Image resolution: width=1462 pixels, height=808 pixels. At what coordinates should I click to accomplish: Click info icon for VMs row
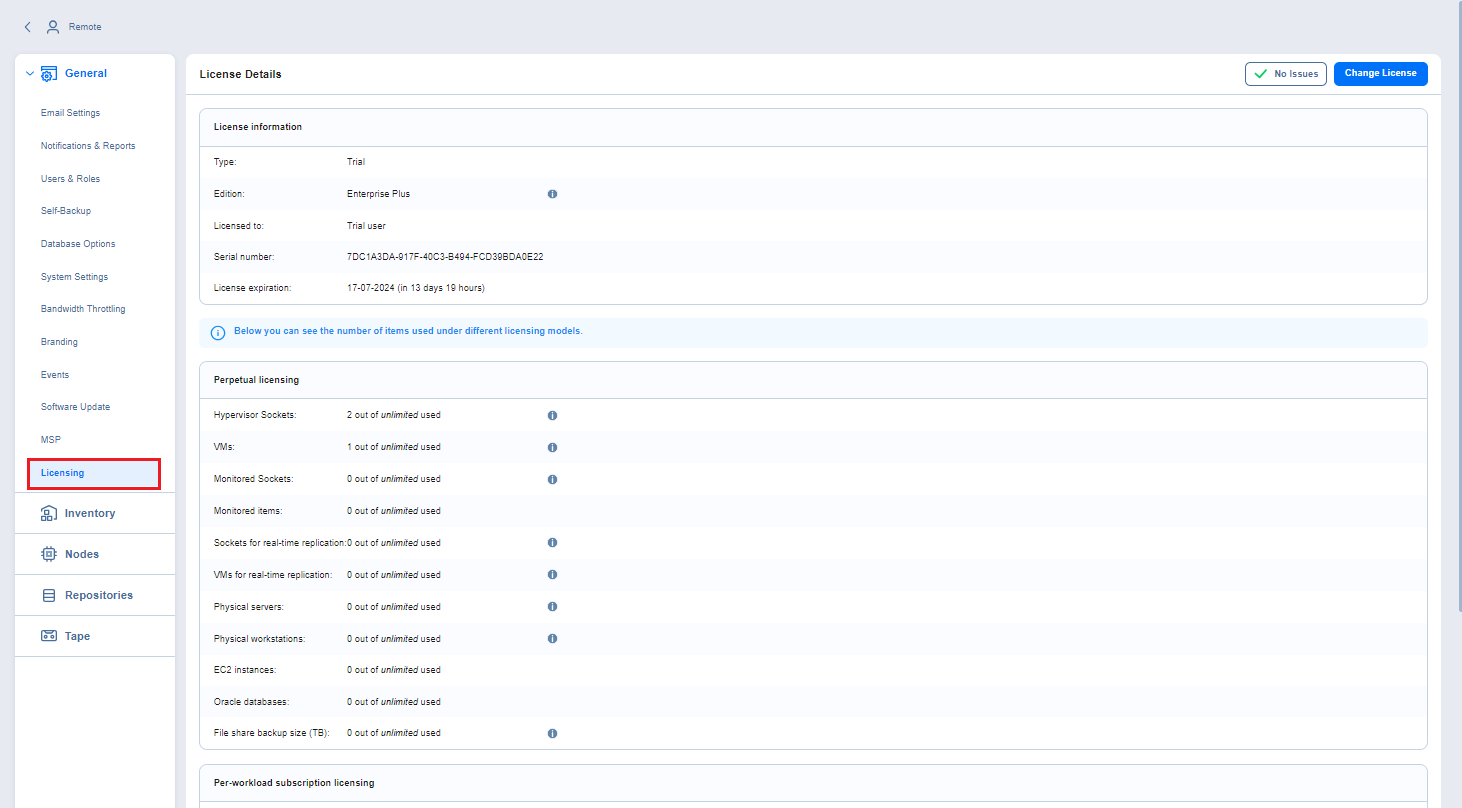pyautogui.click(x=552, y=447)
